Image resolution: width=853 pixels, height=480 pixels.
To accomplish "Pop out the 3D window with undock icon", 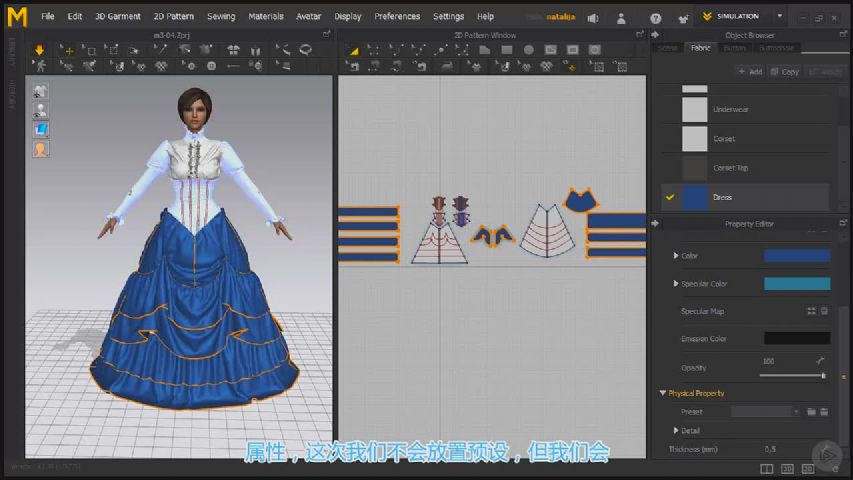I will [326, 34].
